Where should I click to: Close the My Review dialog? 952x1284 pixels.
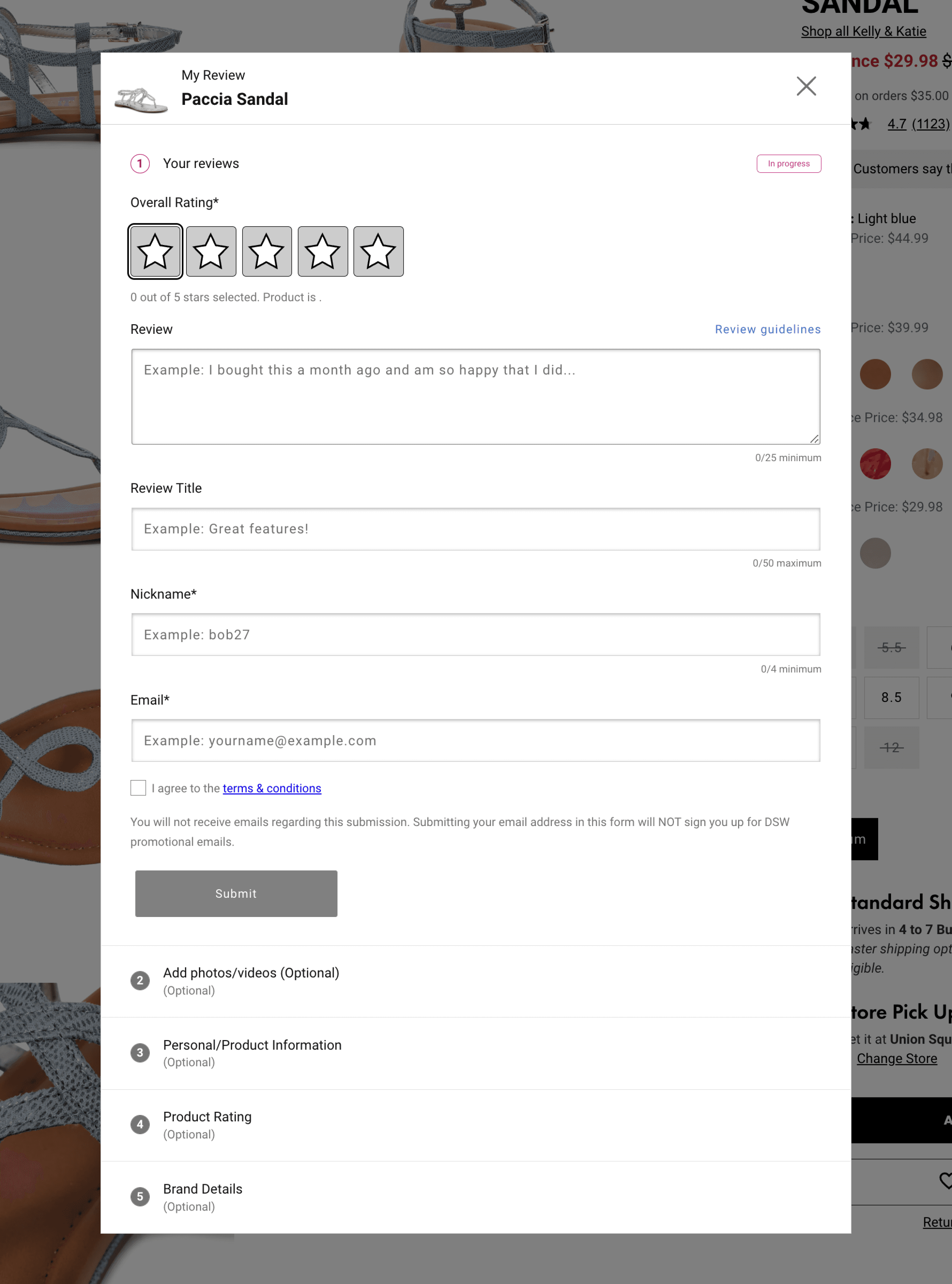click(x=805, y=86)
